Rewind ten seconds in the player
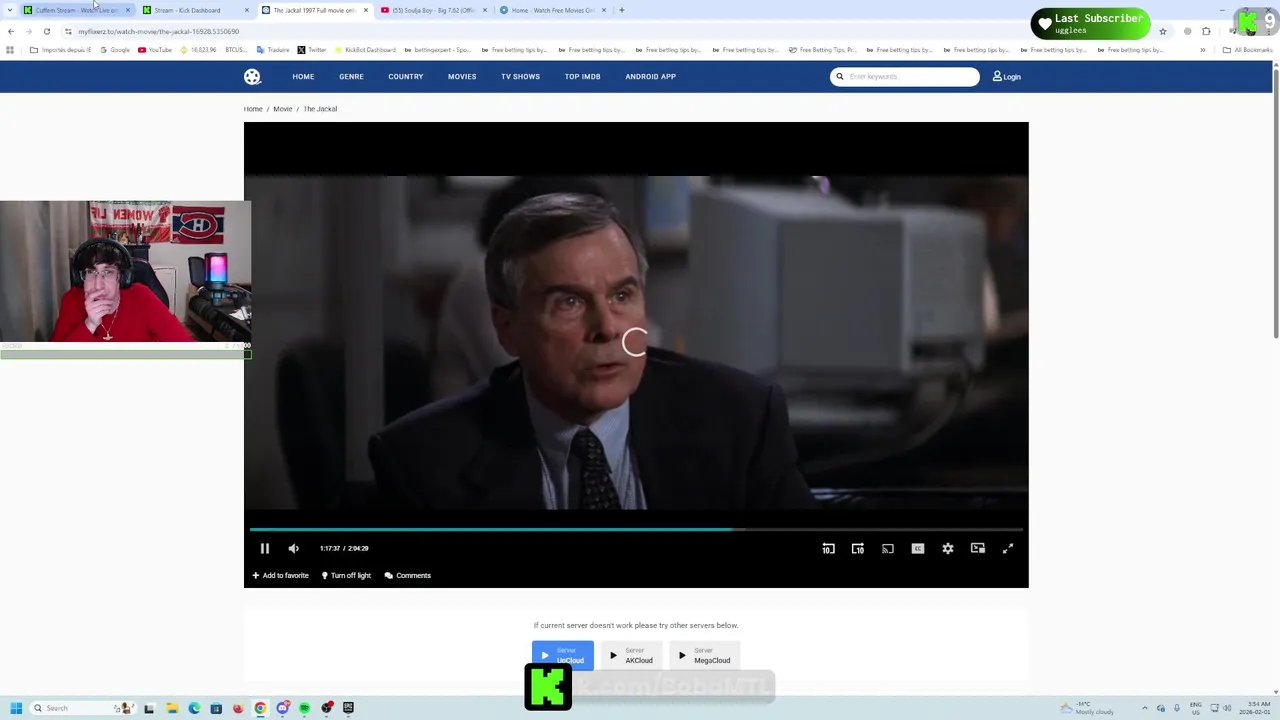 pos(828,548)
